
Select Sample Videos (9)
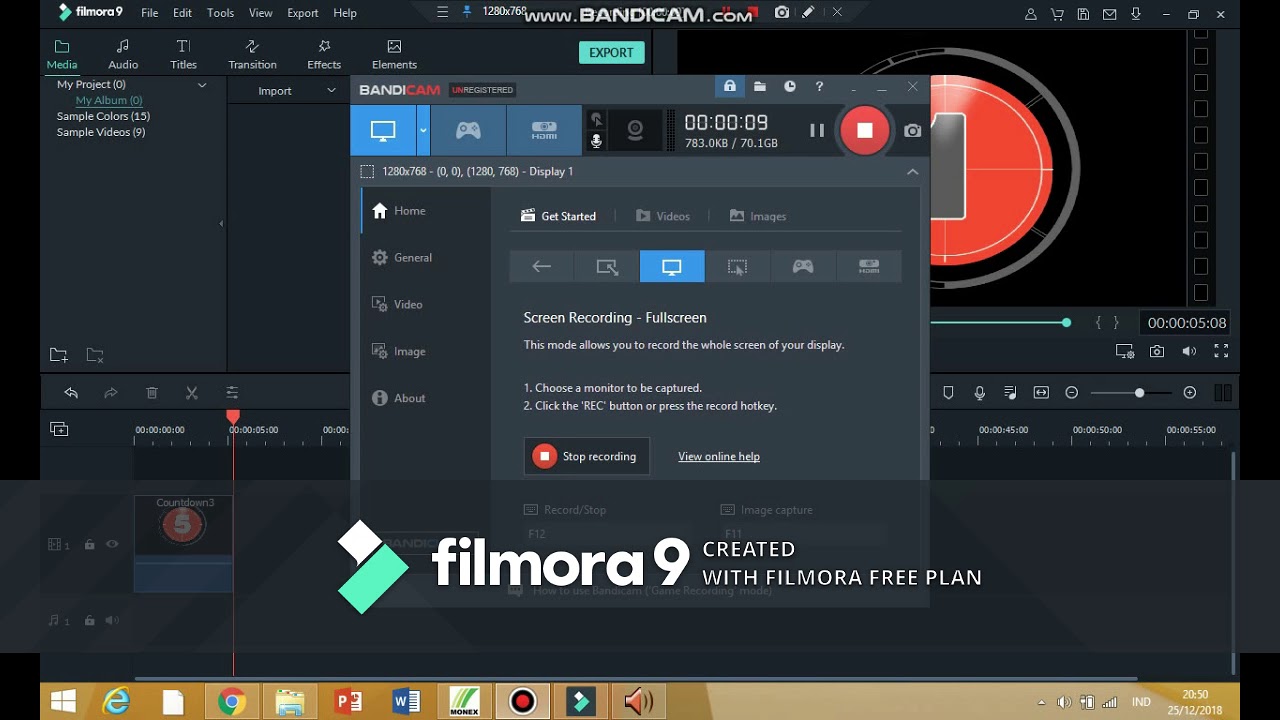click(x=100, y=132)
